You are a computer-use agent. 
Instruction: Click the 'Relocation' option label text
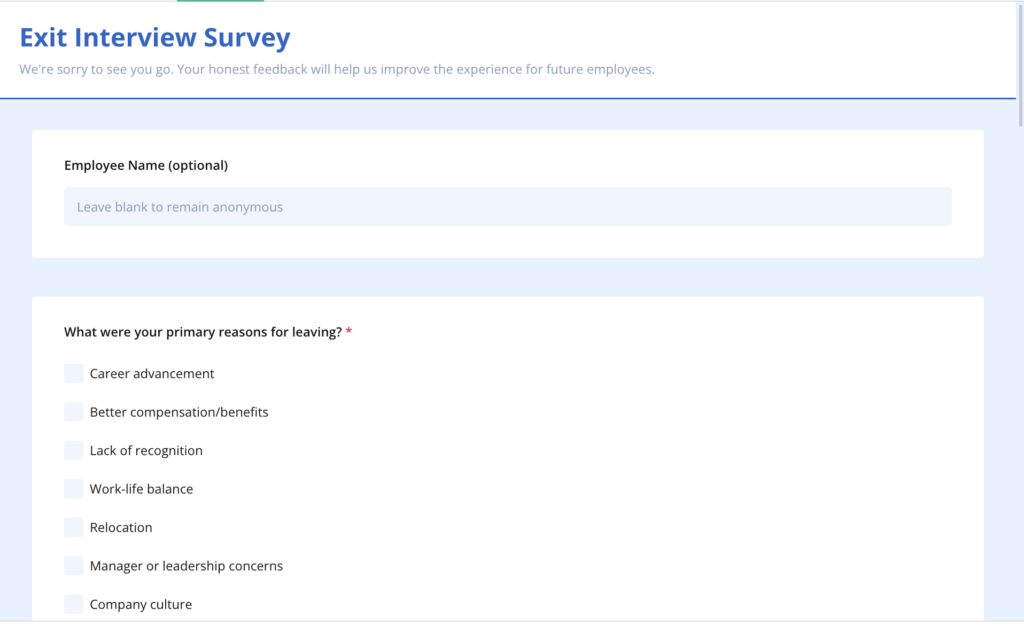[x=121, y=527]
